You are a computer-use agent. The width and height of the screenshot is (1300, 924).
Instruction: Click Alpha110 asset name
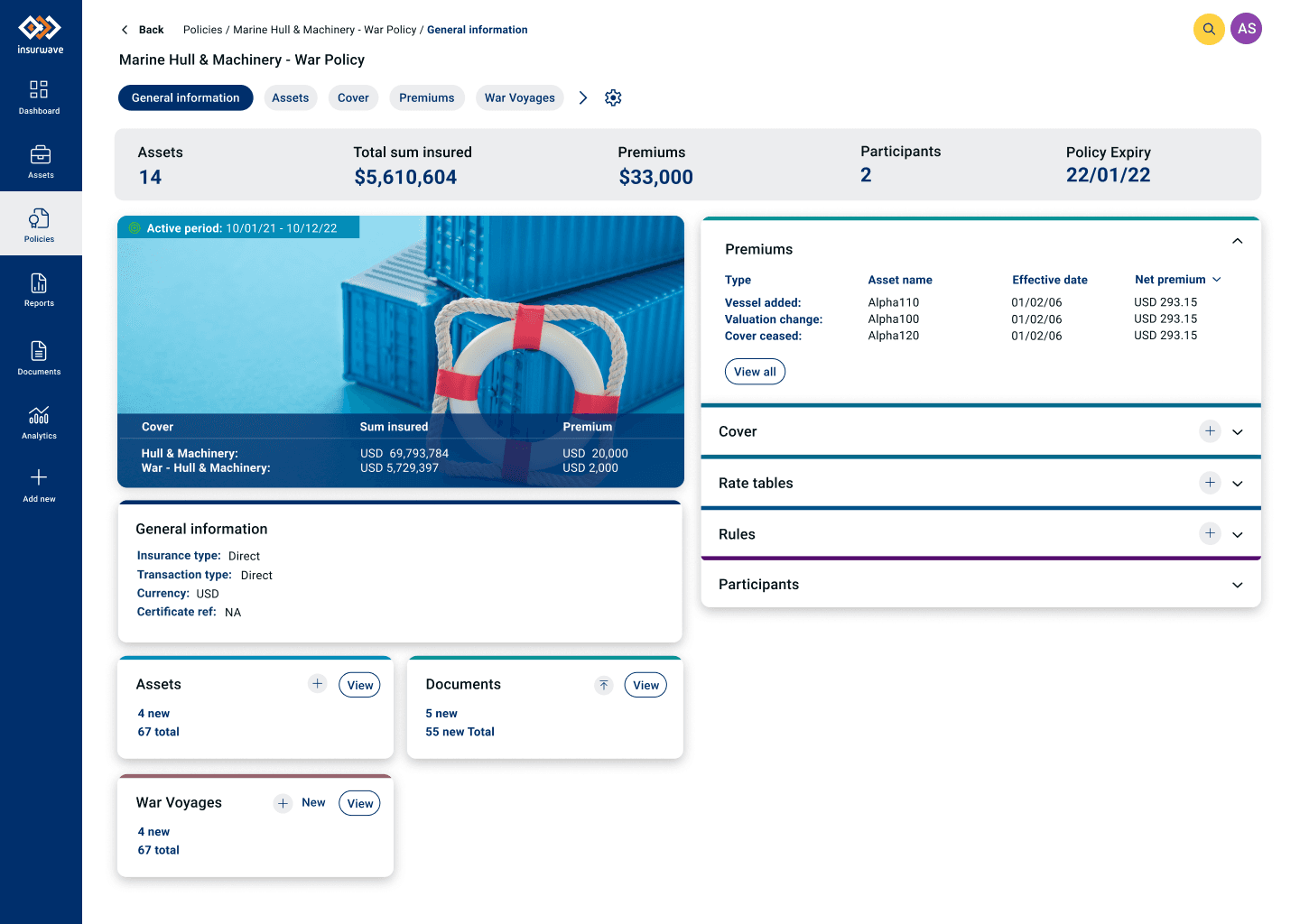coord(894,302)
